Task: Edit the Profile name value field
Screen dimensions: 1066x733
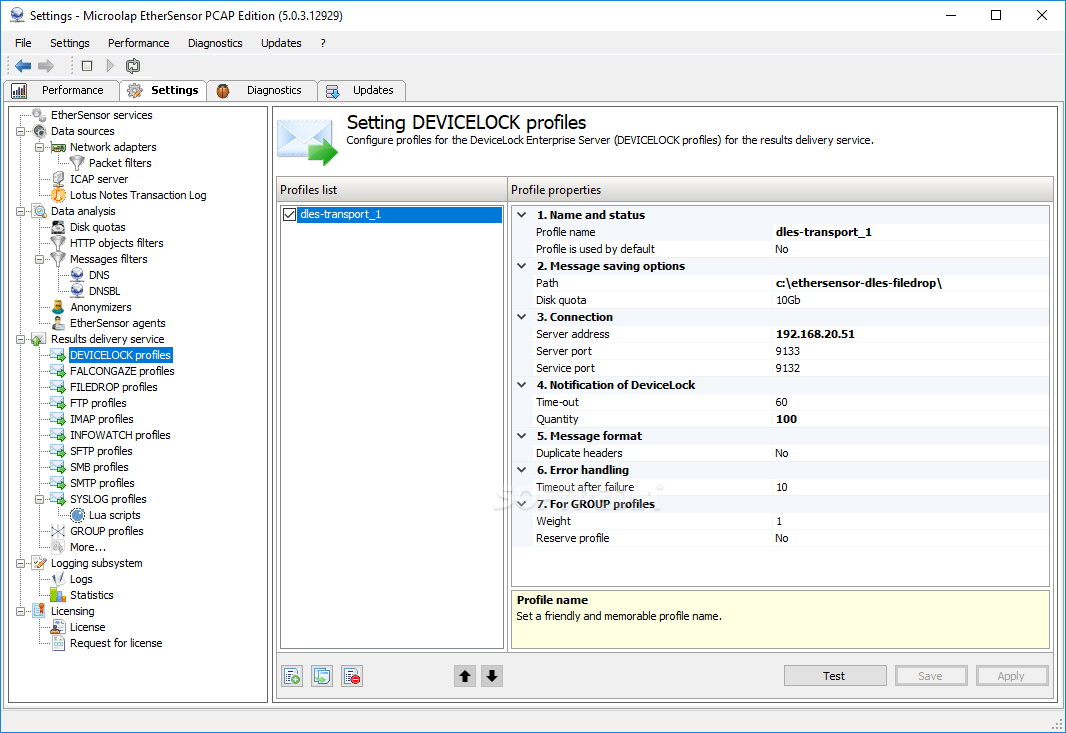Action: 911,232
